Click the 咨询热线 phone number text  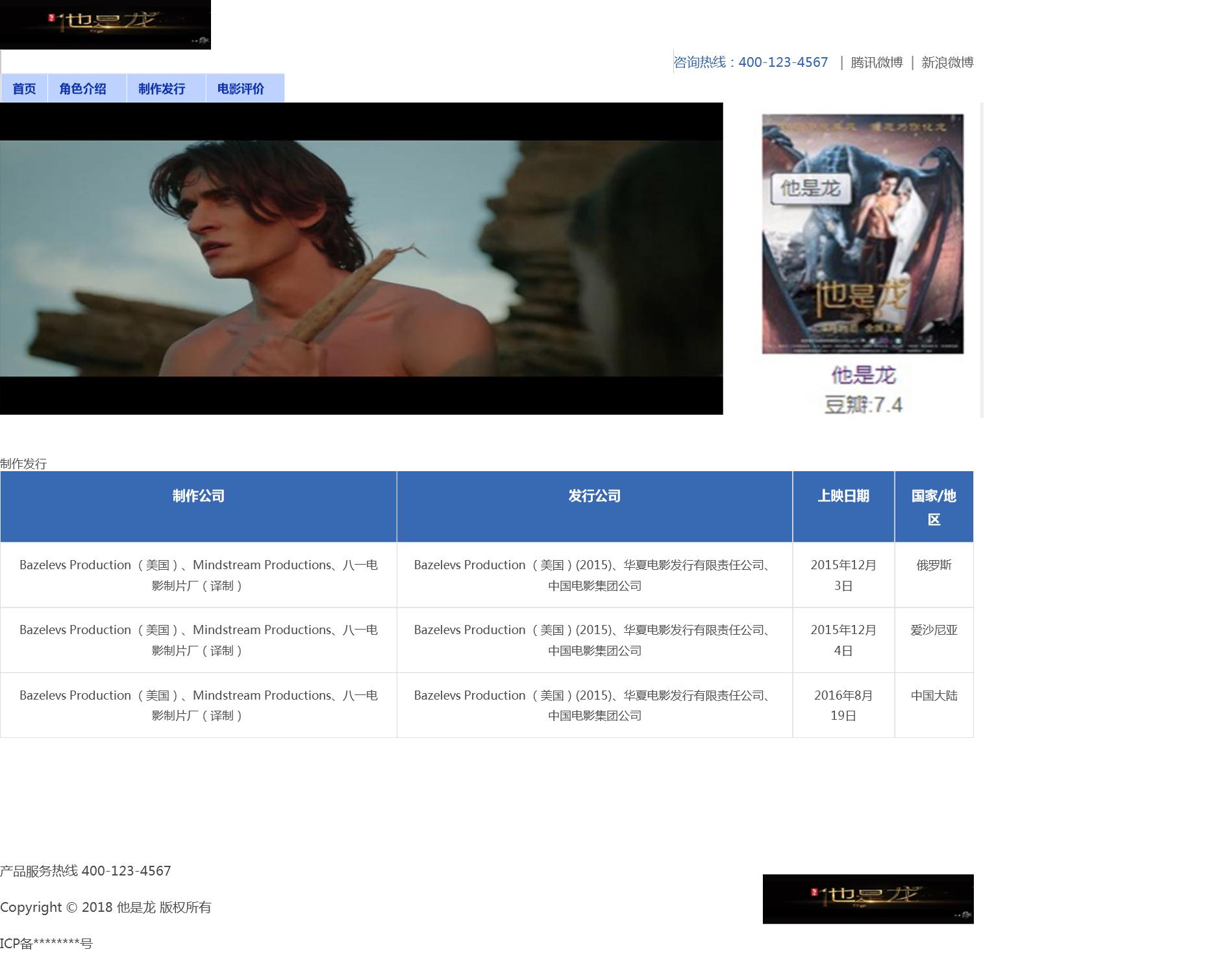click(x=751, y=62)
